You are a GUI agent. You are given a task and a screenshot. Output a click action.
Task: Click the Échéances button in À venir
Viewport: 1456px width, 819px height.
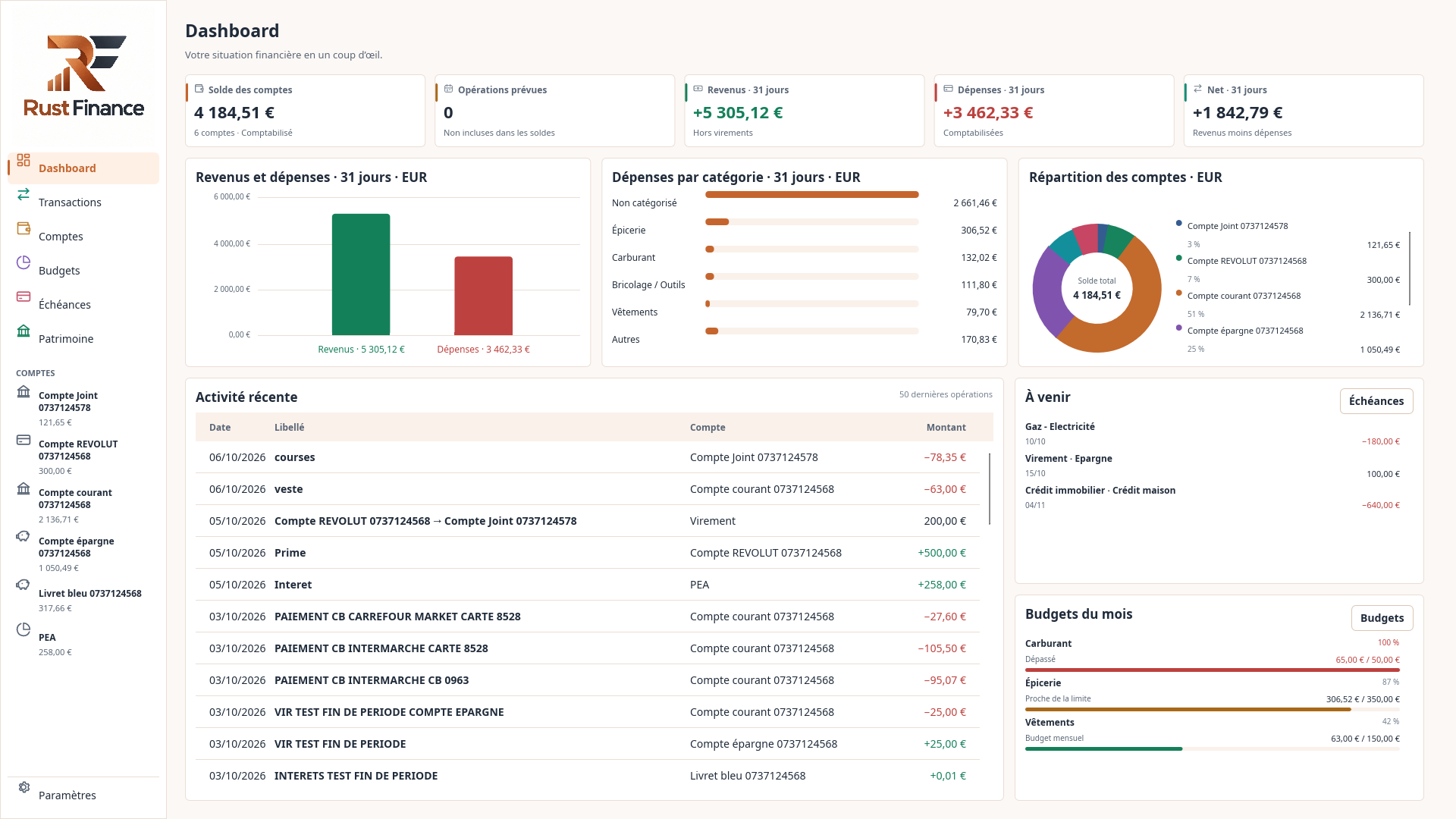[1376, 401]
